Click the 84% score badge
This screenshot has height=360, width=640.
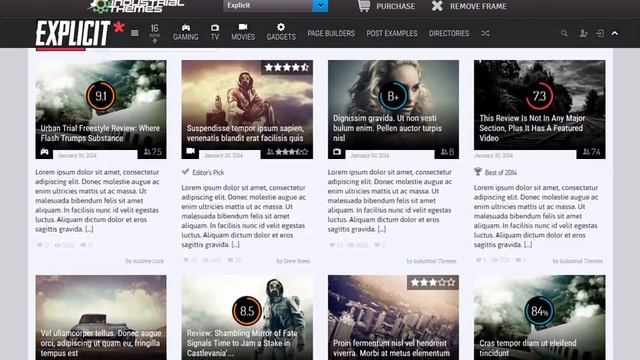coord(539,311)
